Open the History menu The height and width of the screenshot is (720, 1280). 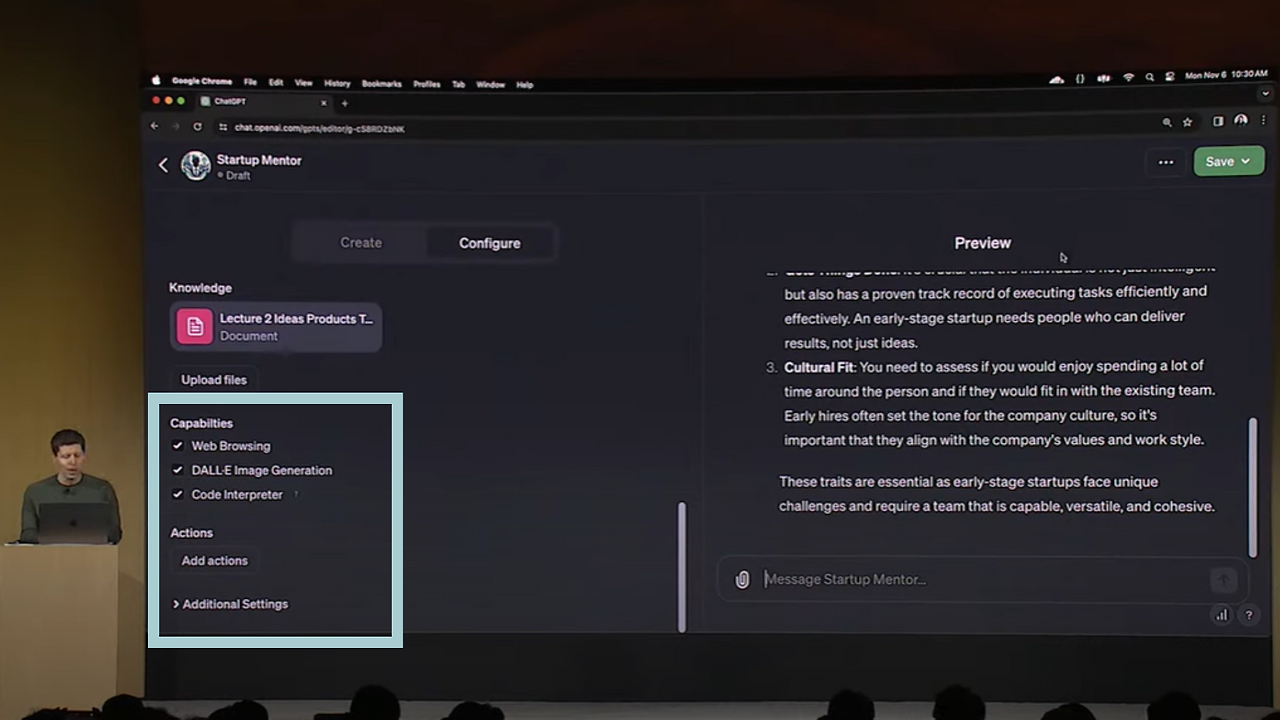337,84
